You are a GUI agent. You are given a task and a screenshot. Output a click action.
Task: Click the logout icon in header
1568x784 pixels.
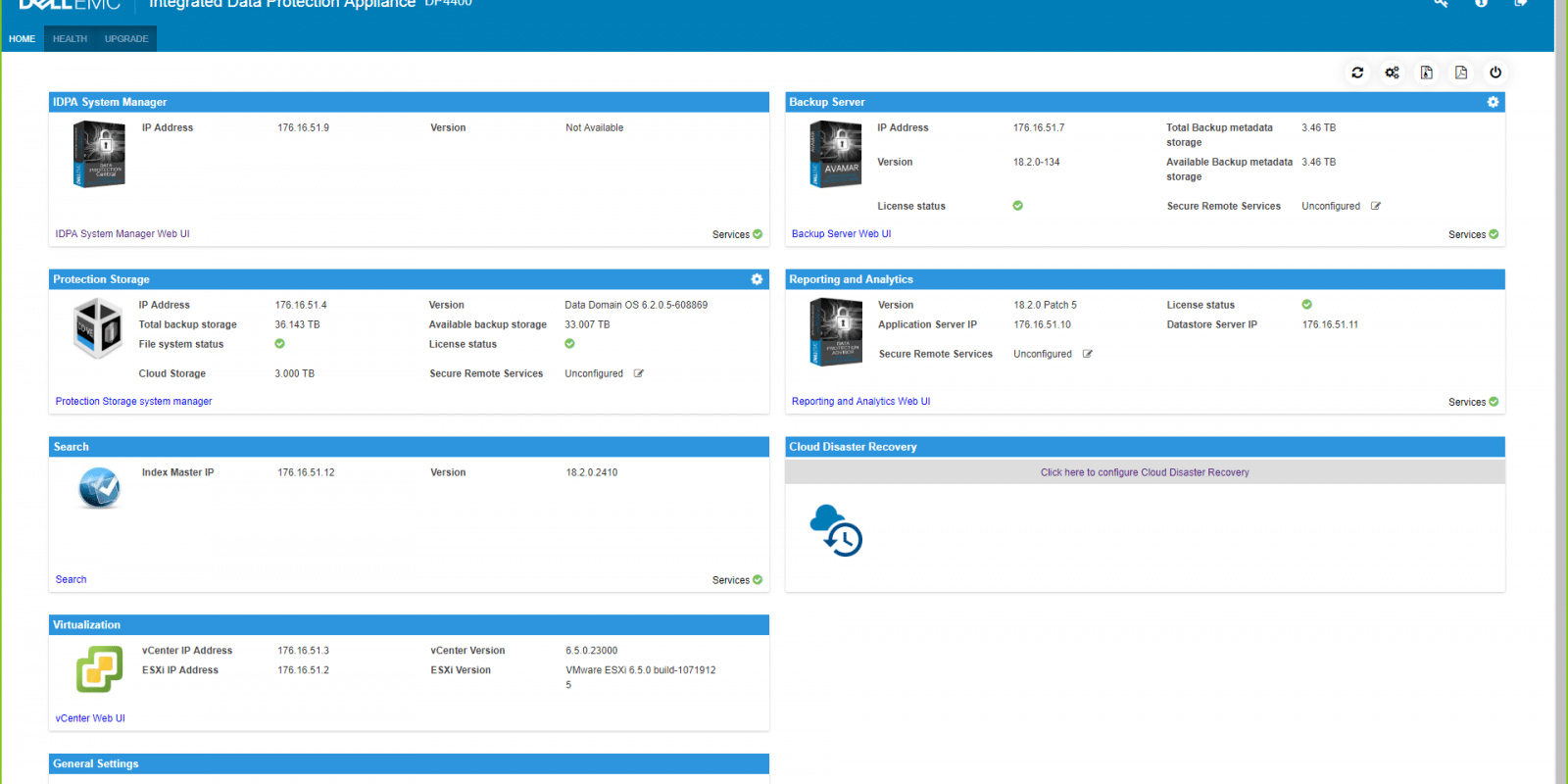(x=1520, y=3)
